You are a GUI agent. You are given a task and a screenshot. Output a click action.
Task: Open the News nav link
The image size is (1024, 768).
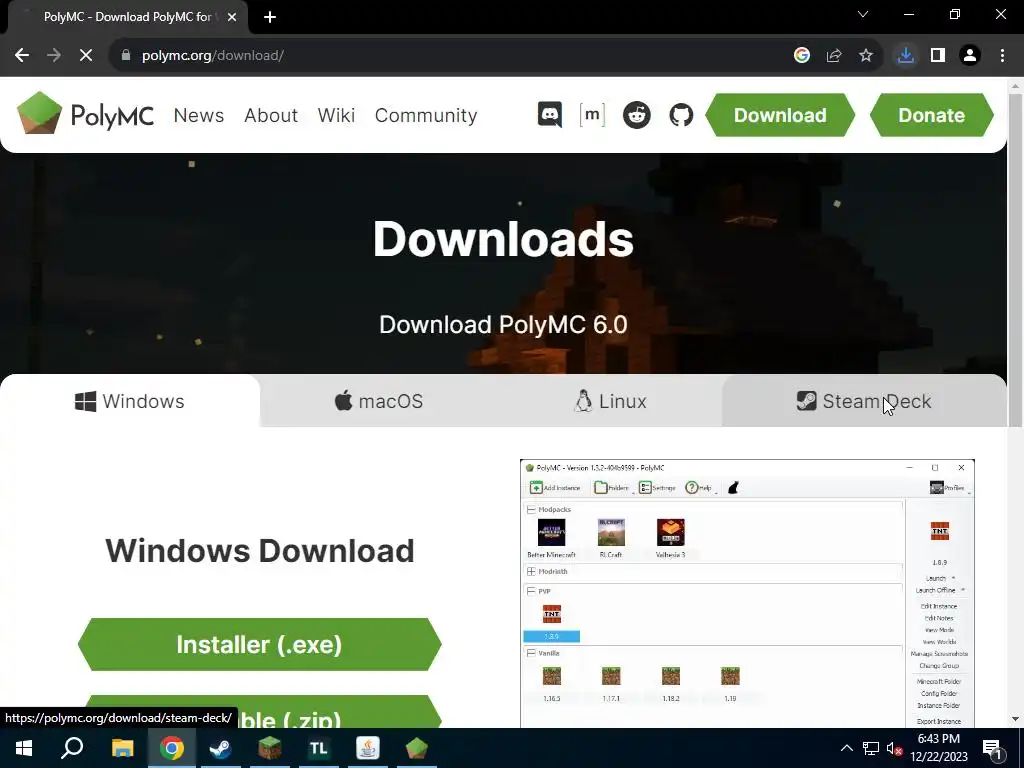pyautogui.click(x=199, y=115)
